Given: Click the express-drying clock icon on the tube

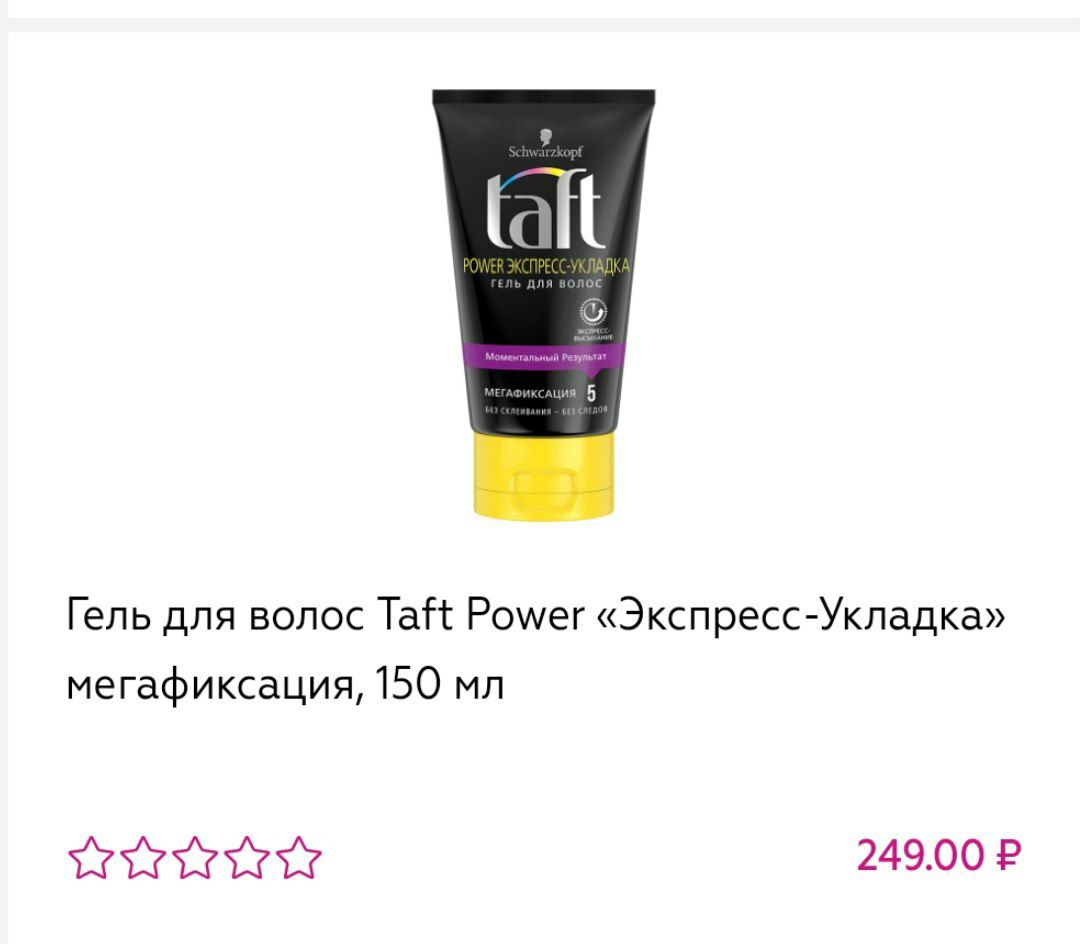Looking at the screenshot, I should pos(592,312).
